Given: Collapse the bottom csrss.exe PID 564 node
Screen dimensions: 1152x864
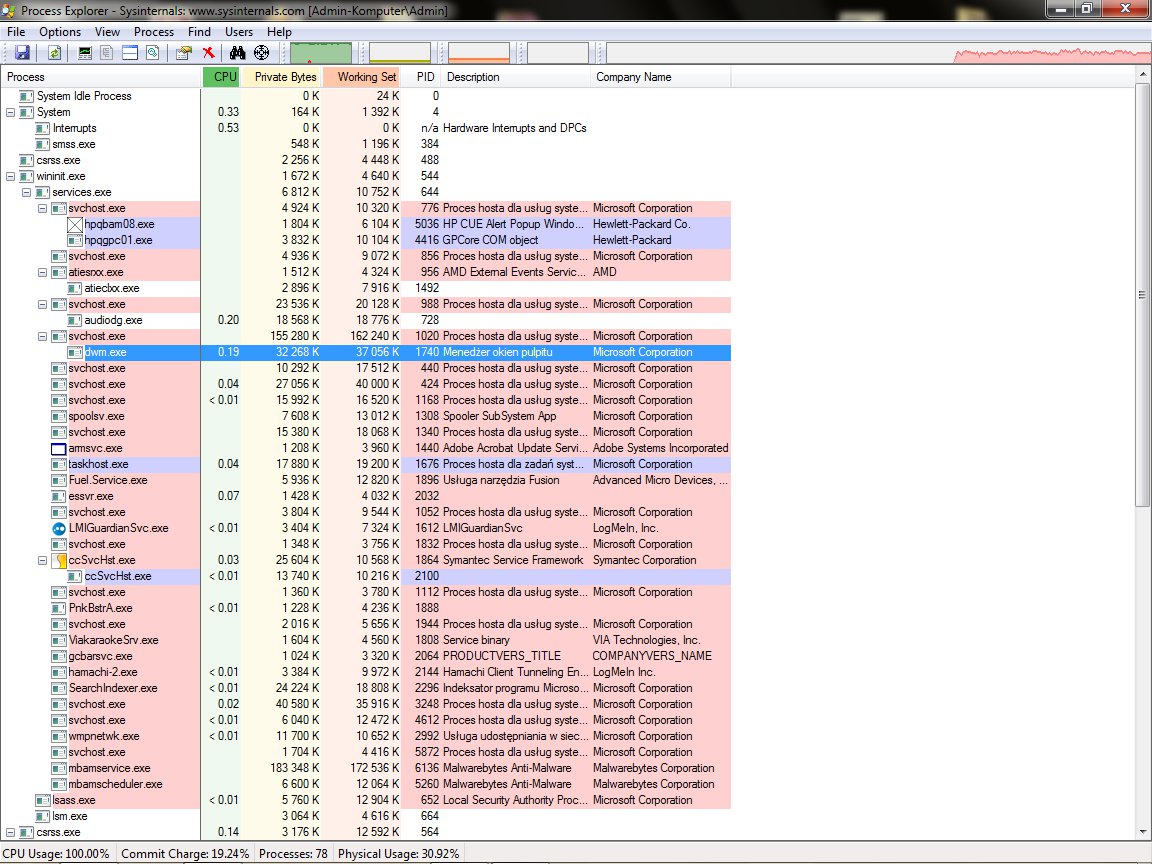Looking at the screenshot, I should (10, 832).
